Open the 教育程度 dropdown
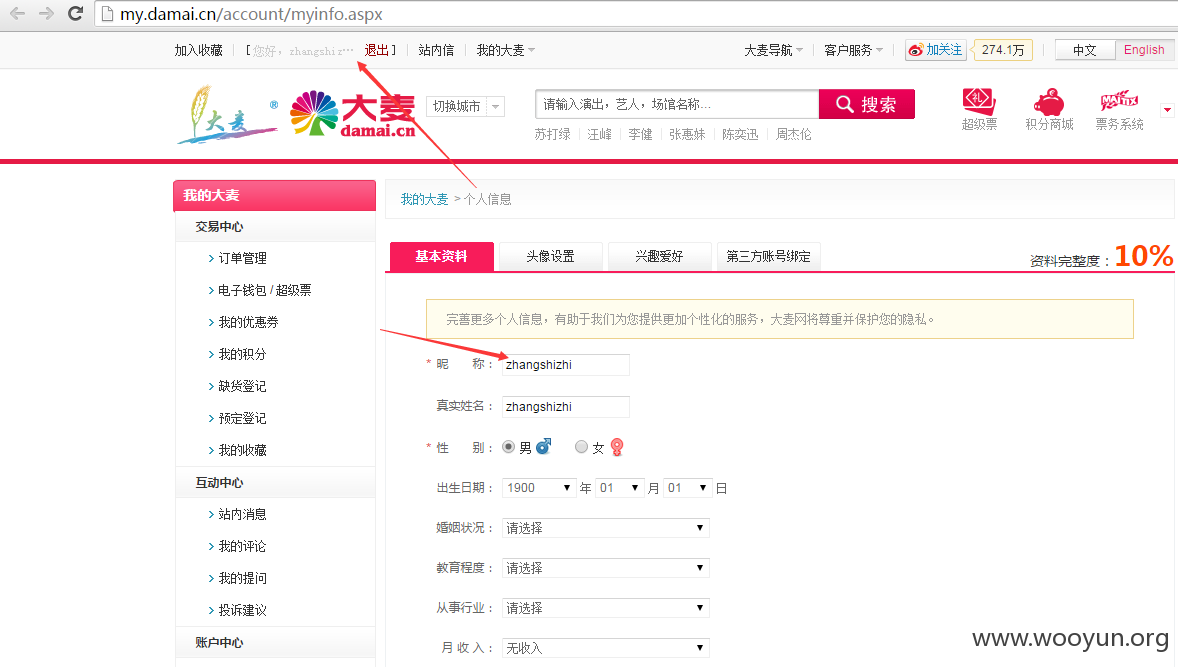This screenshot has width=1178, height=667. tap(606, 568)
